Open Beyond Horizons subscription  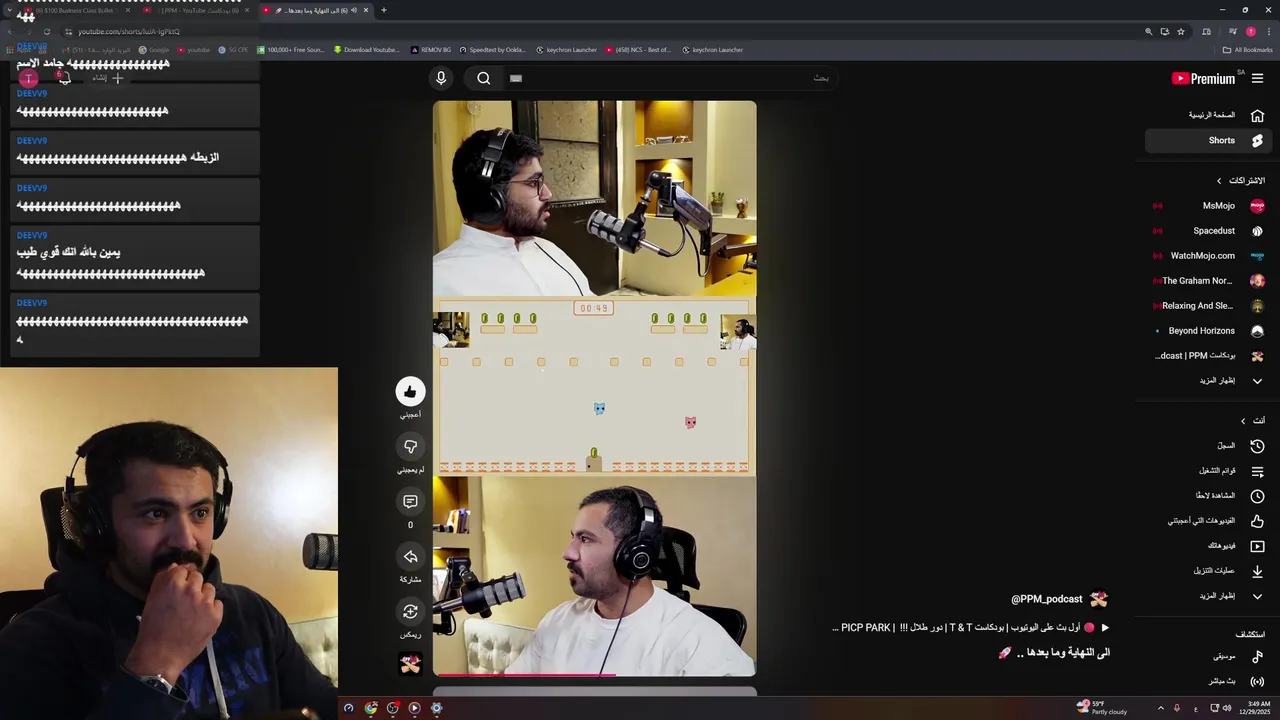pyautogui.click(x=1208, y=331)
